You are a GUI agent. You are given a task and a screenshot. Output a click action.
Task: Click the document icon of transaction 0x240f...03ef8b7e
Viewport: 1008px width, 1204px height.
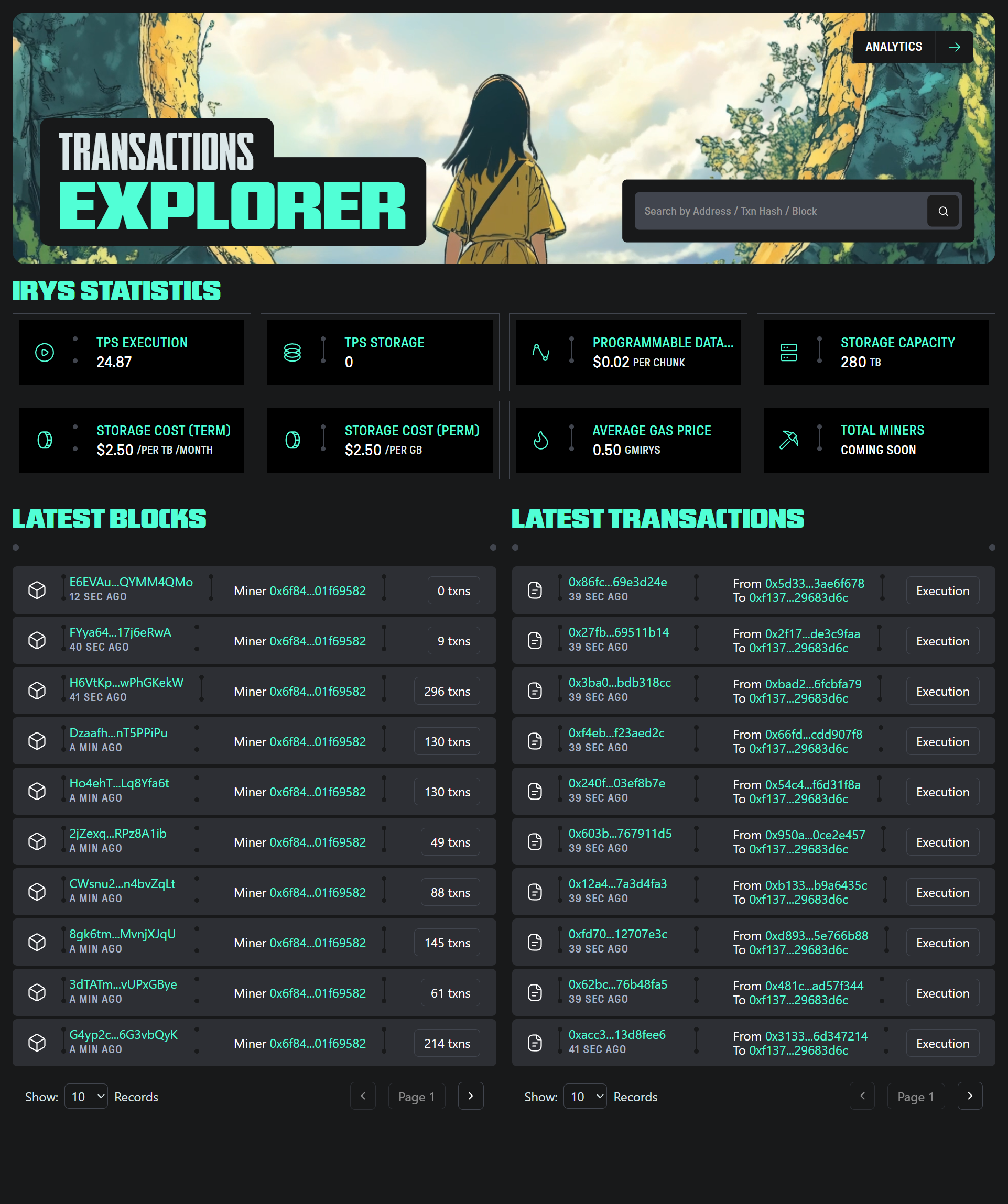(x=535, y=791)
